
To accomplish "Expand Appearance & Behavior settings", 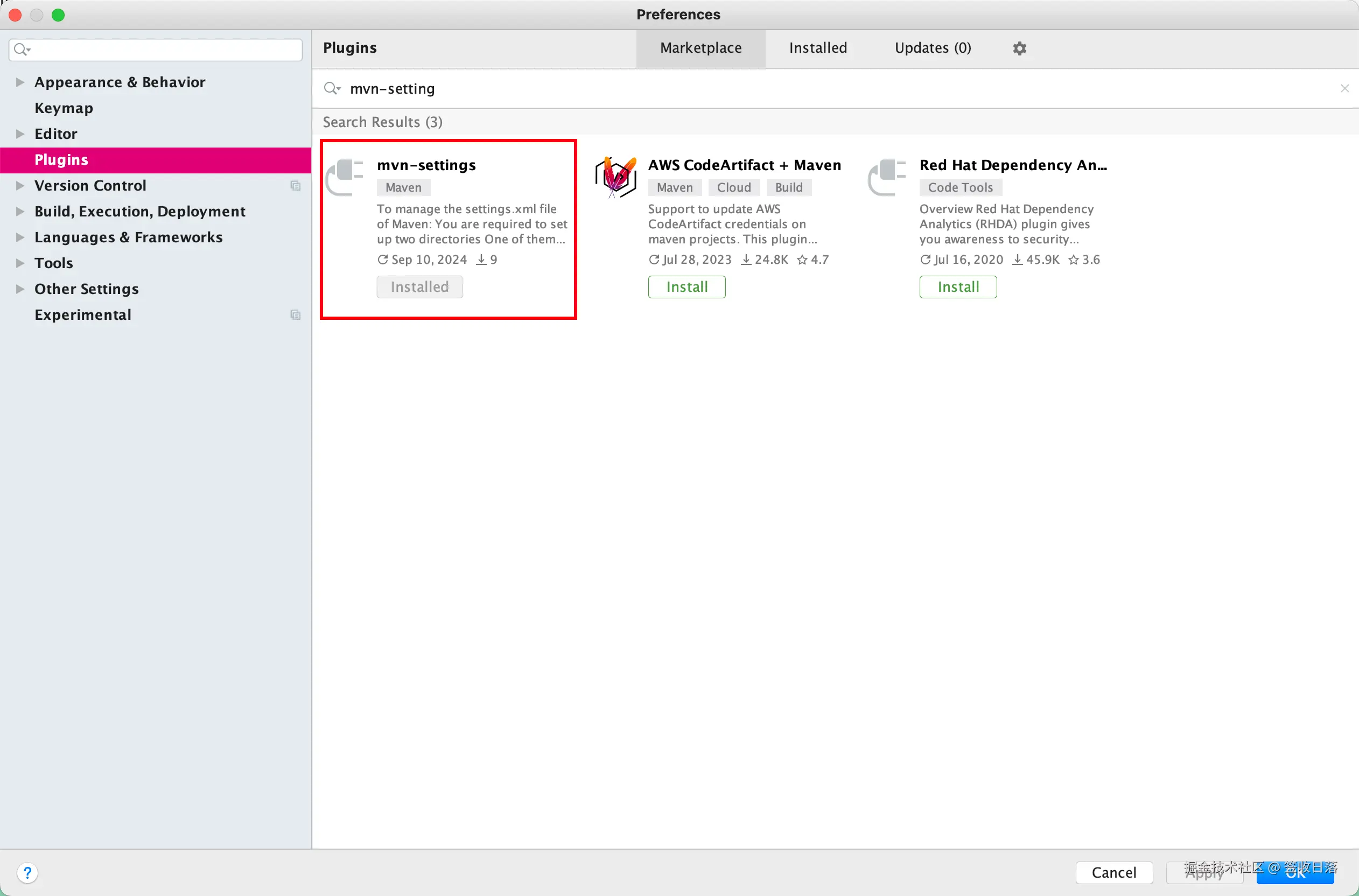I will [x=20, y=82].
